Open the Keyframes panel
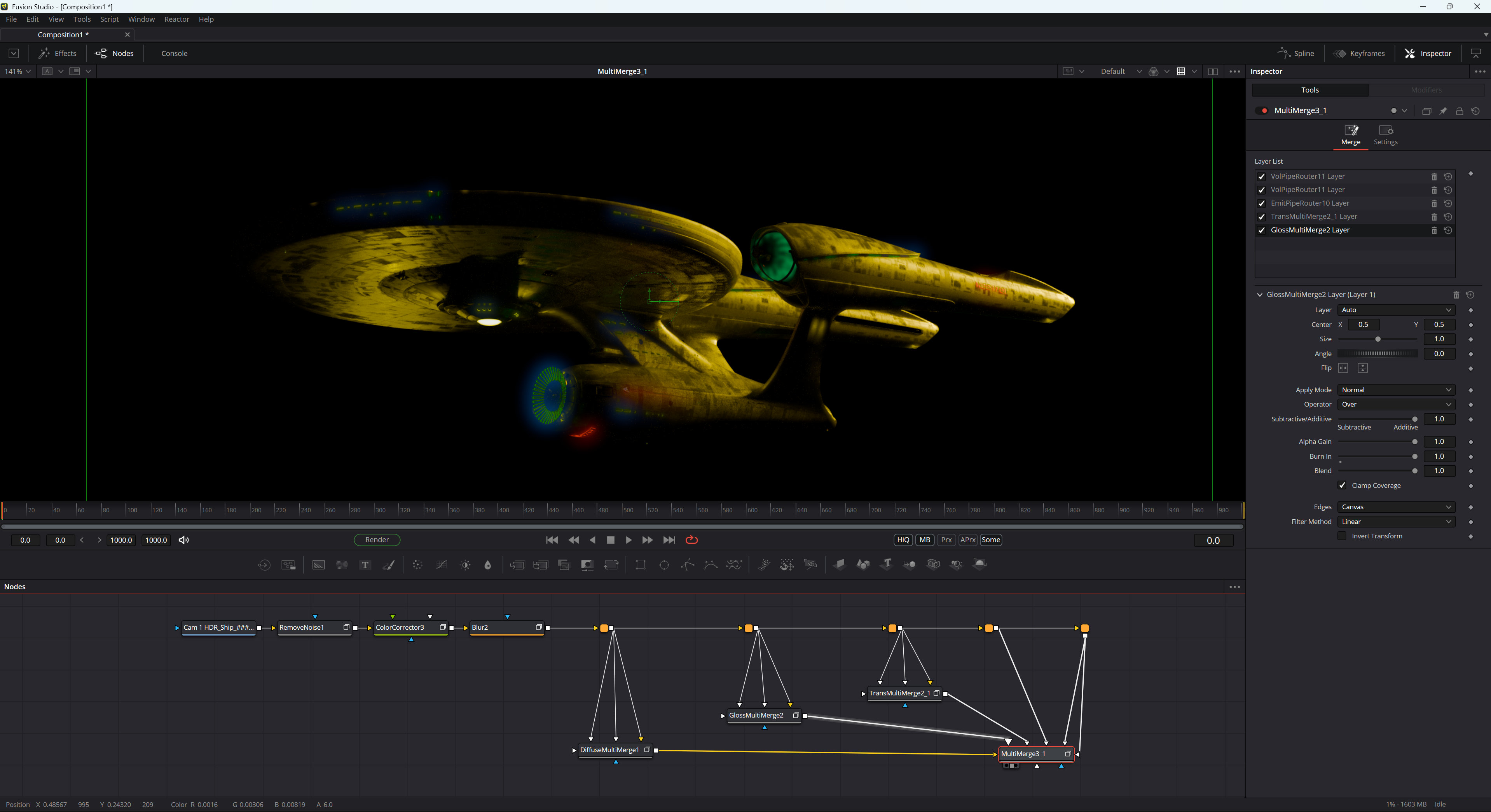This screenshot has height=812, width=1491. click(1359, 53)
